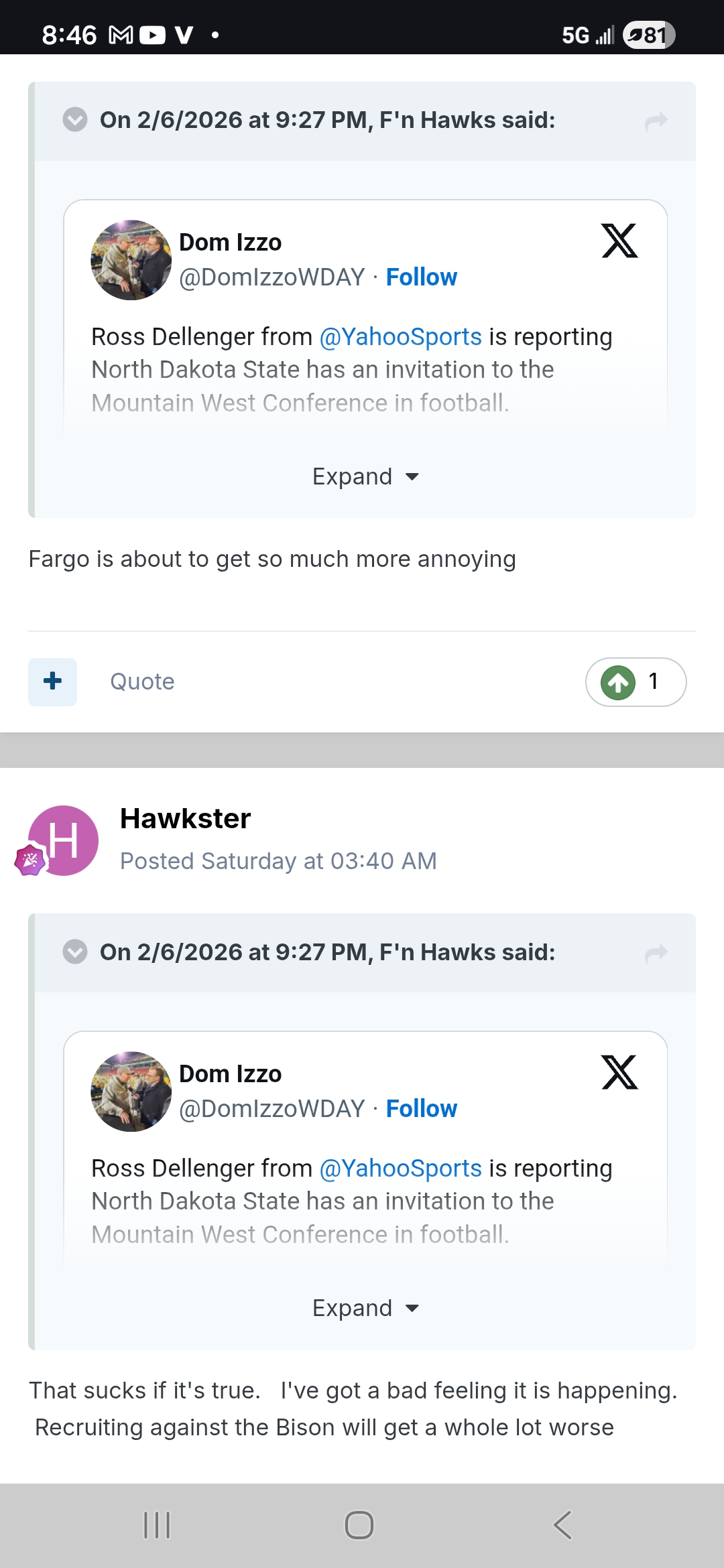Click the X logo on the second quoted tweet

(620, 1072)
